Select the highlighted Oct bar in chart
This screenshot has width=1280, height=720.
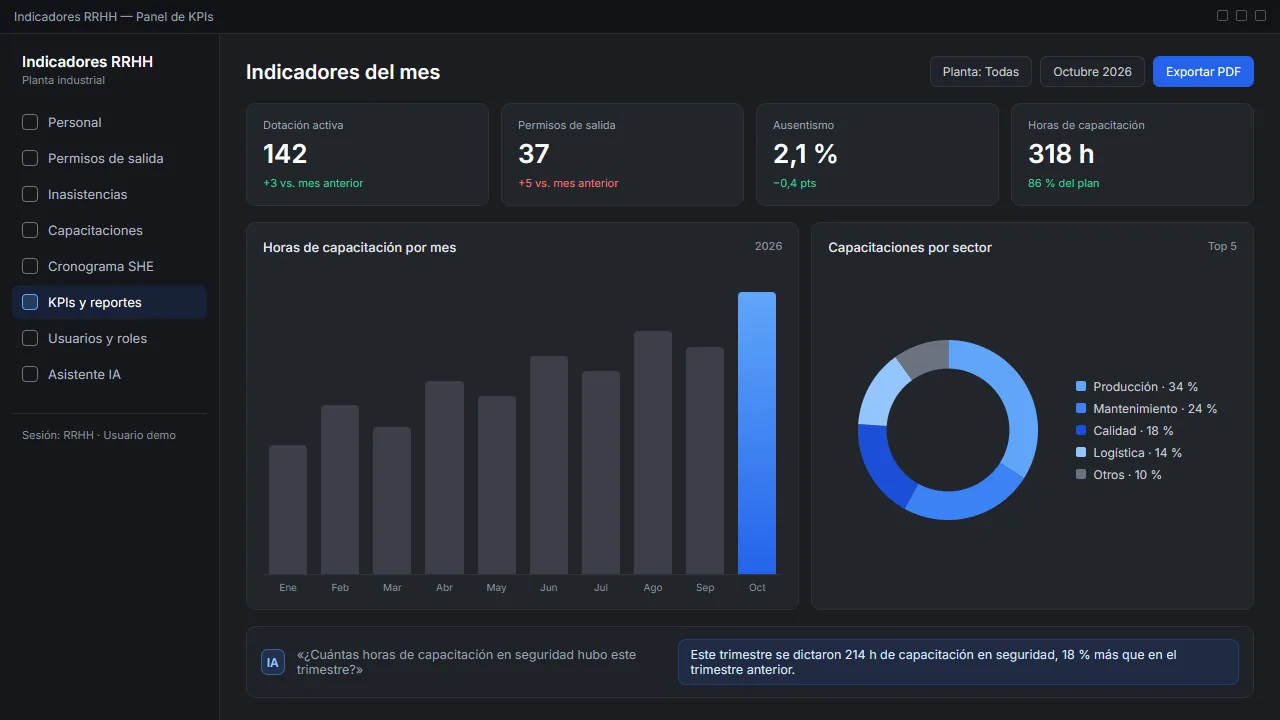point(757,433)
